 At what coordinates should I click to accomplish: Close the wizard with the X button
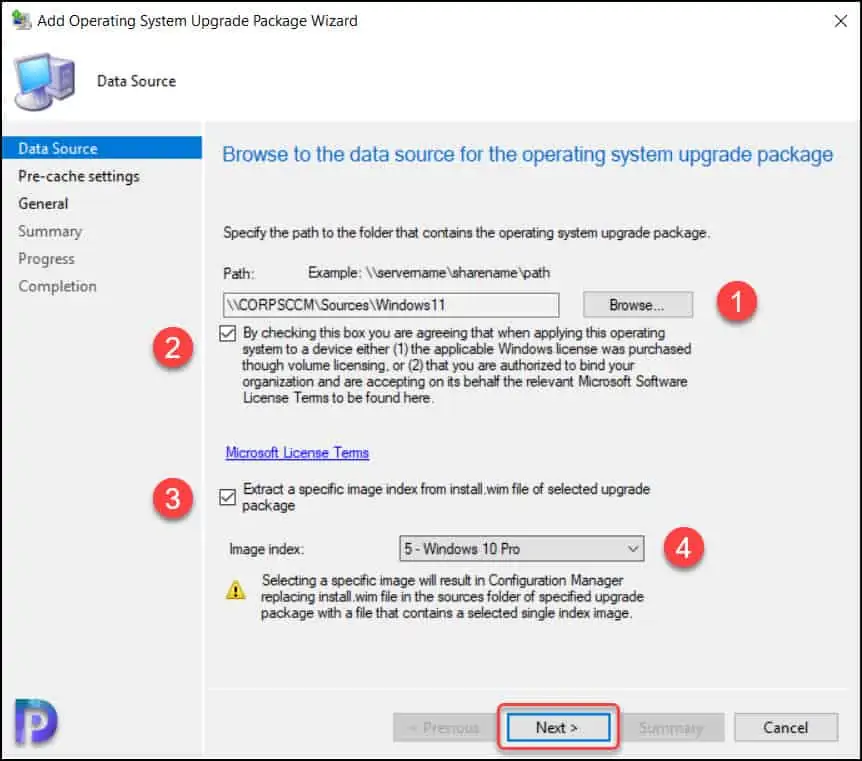click(840, 21)
